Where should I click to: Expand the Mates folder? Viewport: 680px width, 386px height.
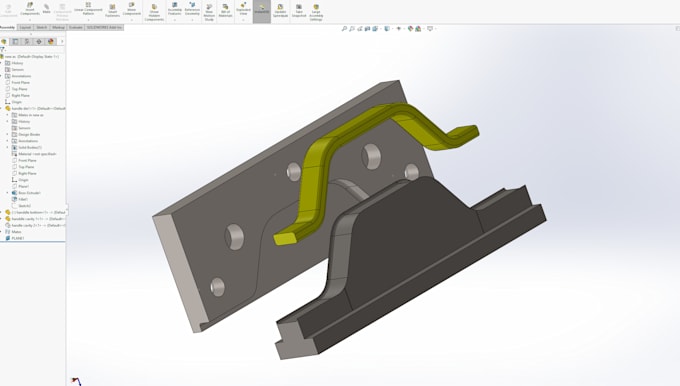[1, 232]
